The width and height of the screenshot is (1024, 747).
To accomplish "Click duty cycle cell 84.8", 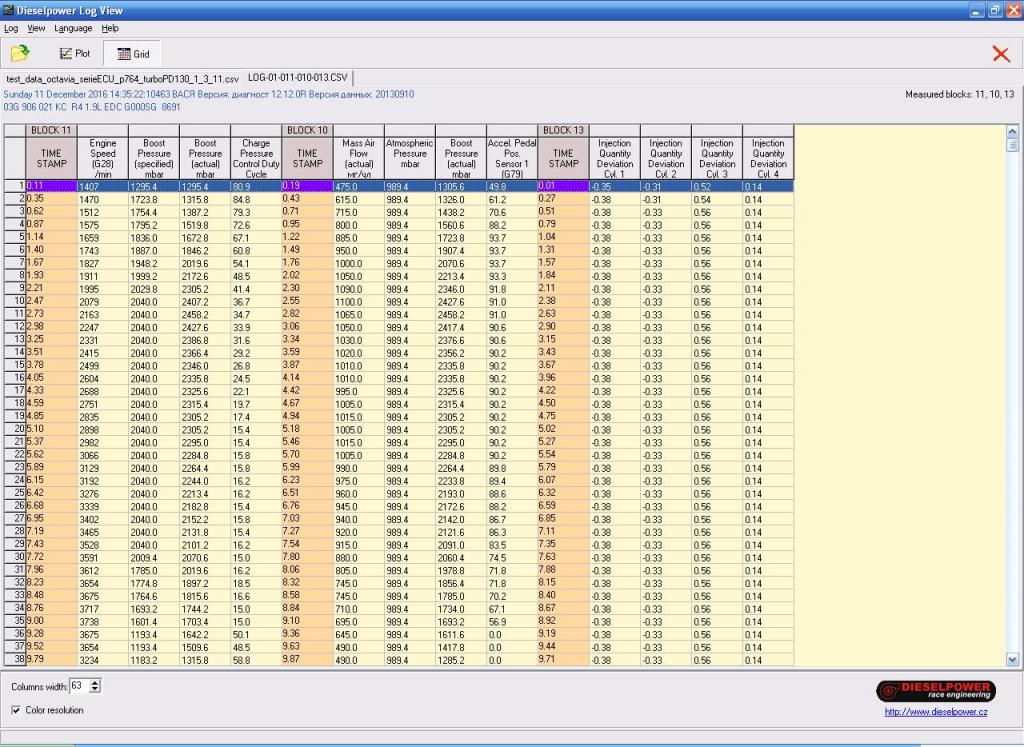I will (255, 199).
